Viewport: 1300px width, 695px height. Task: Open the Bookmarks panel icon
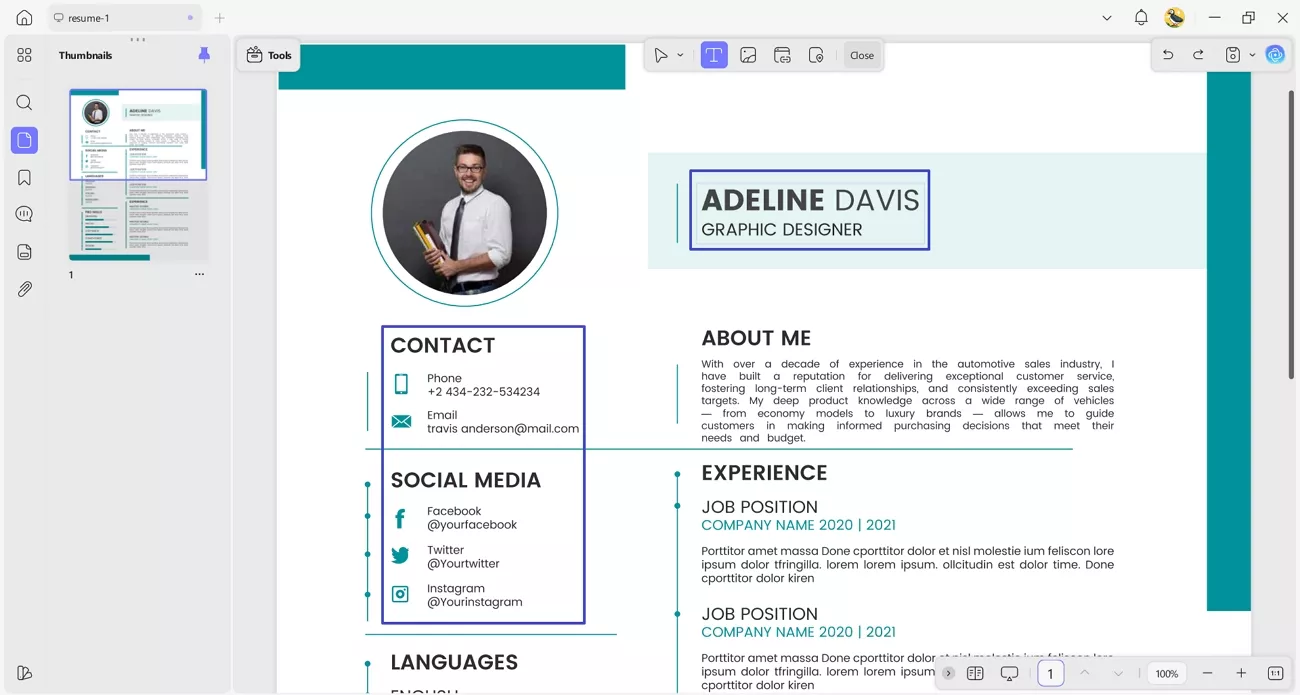24,178
